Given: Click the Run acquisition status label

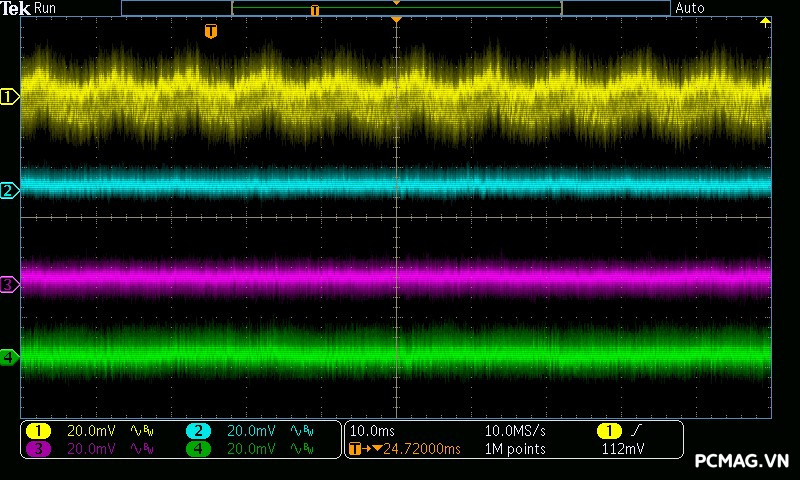Looking at the screenshot, I should pyautogui.click(x=46, y=8).
